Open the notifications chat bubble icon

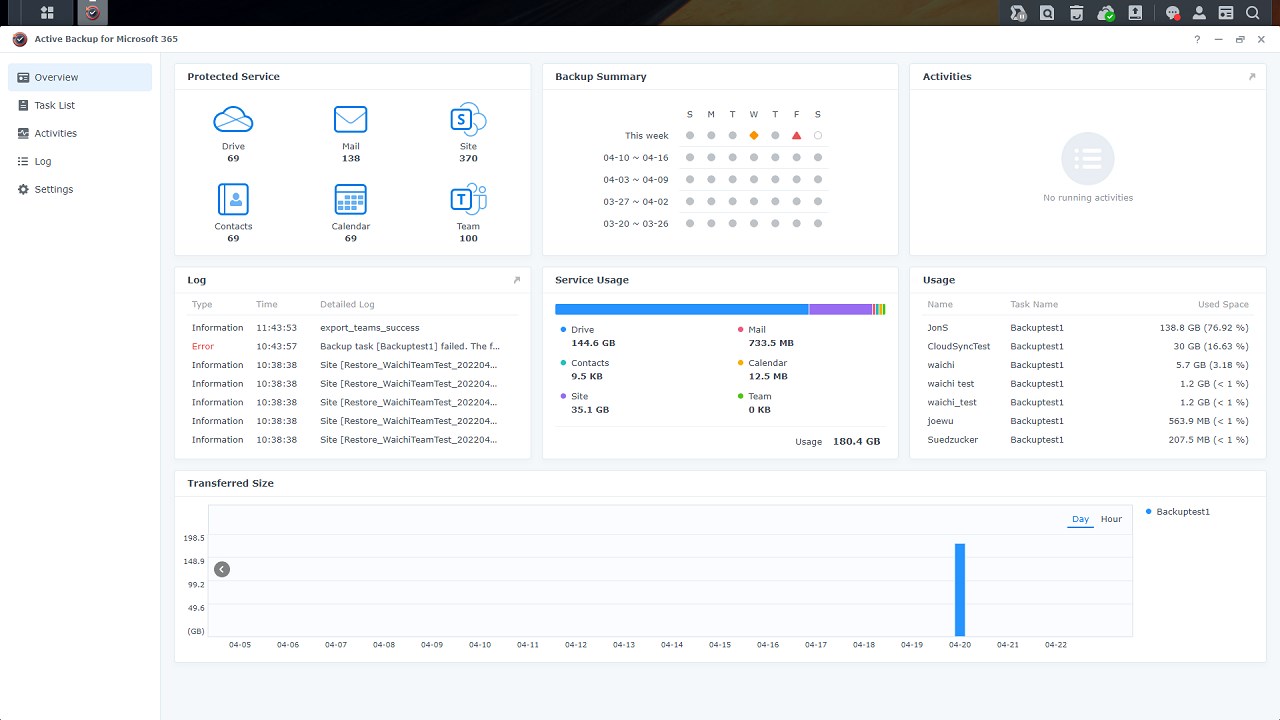(x=1173, y=13)
